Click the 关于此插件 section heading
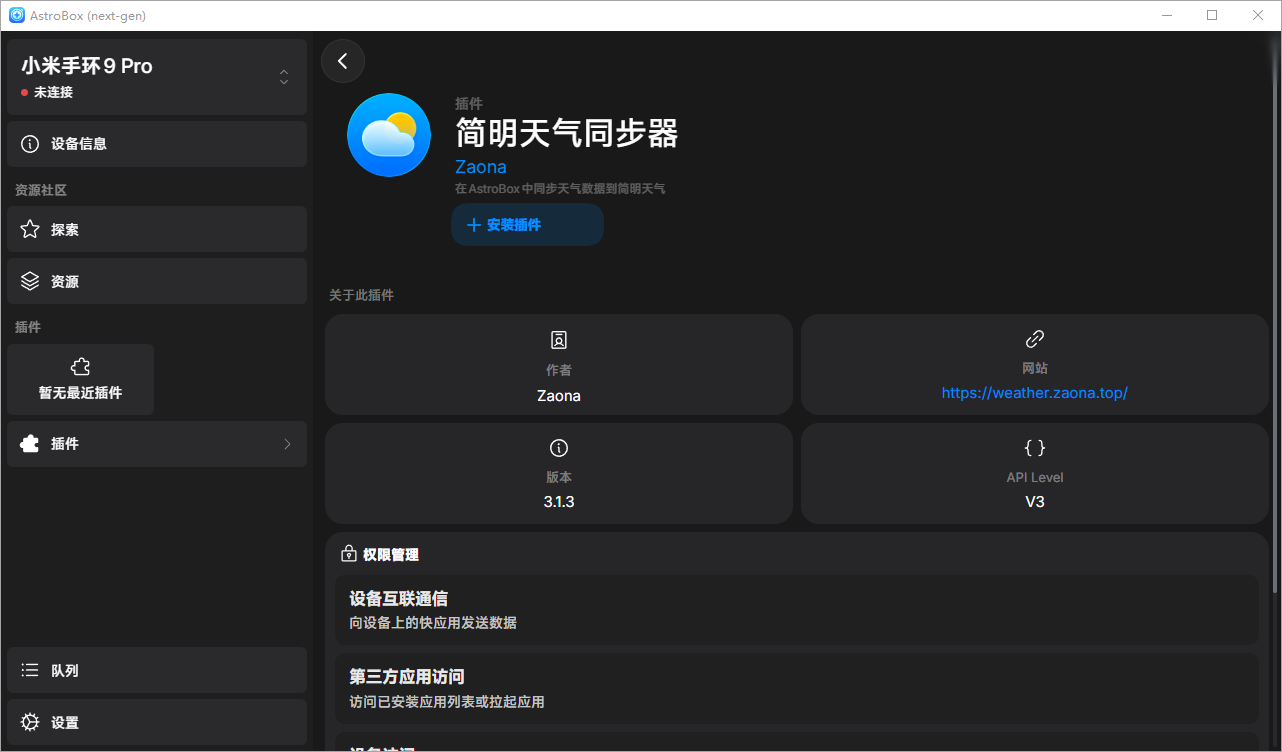 [362, 295]
